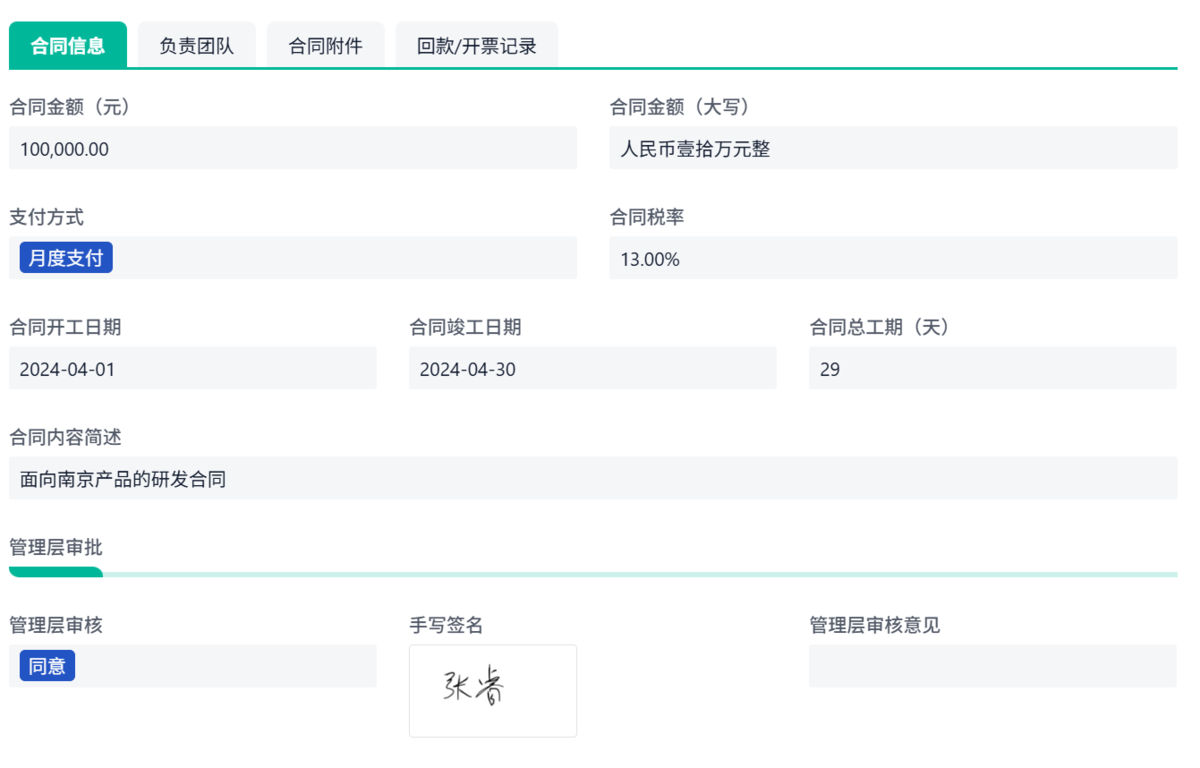Focus the 合同金额（大写） field

pos(893,149)
